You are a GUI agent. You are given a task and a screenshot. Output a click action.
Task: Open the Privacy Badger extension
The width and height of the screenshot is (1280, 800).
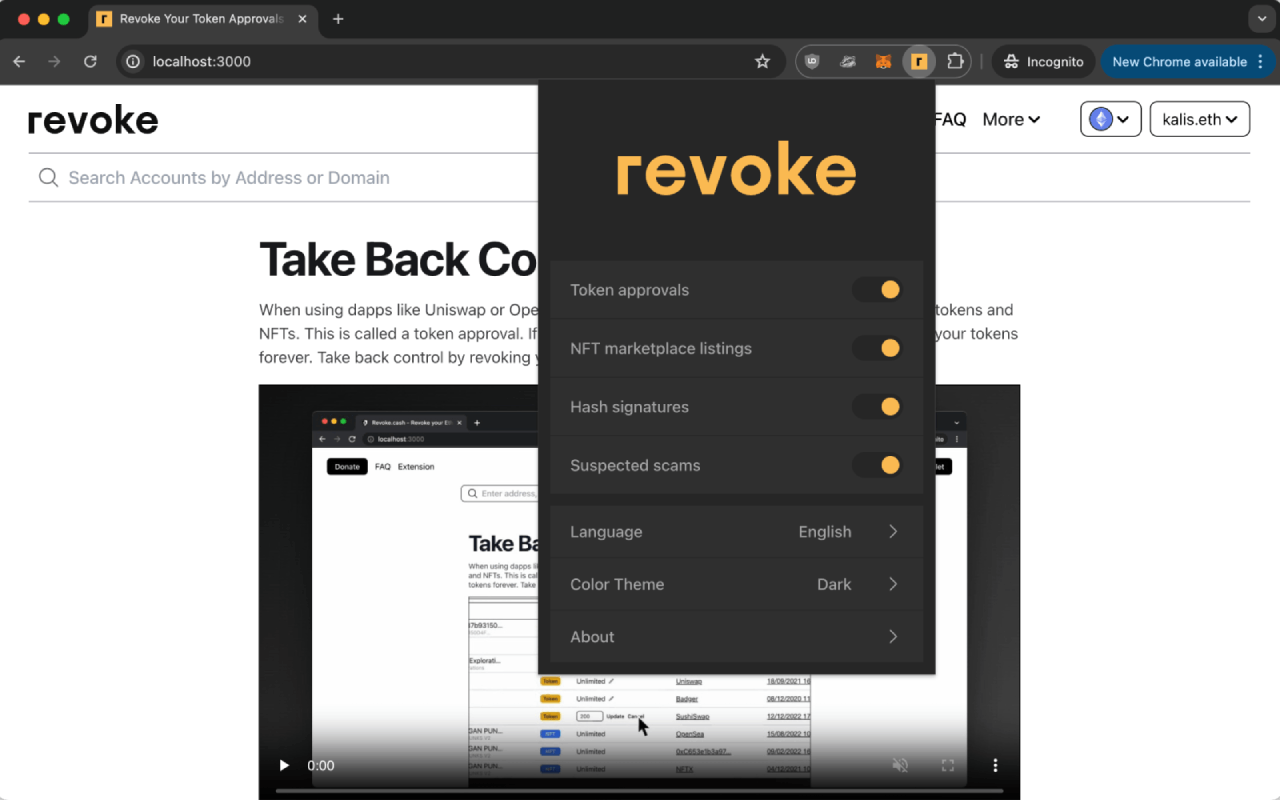[848, 61]
